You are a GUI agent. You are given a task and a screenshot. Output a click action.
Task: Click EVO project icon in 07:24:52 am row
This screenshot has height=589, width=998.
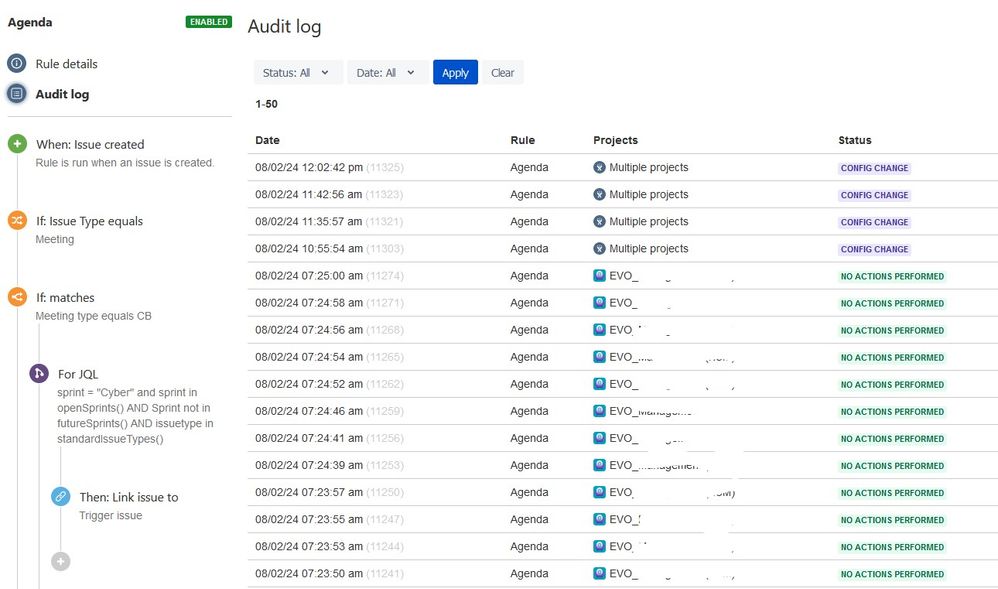point(599,384)
